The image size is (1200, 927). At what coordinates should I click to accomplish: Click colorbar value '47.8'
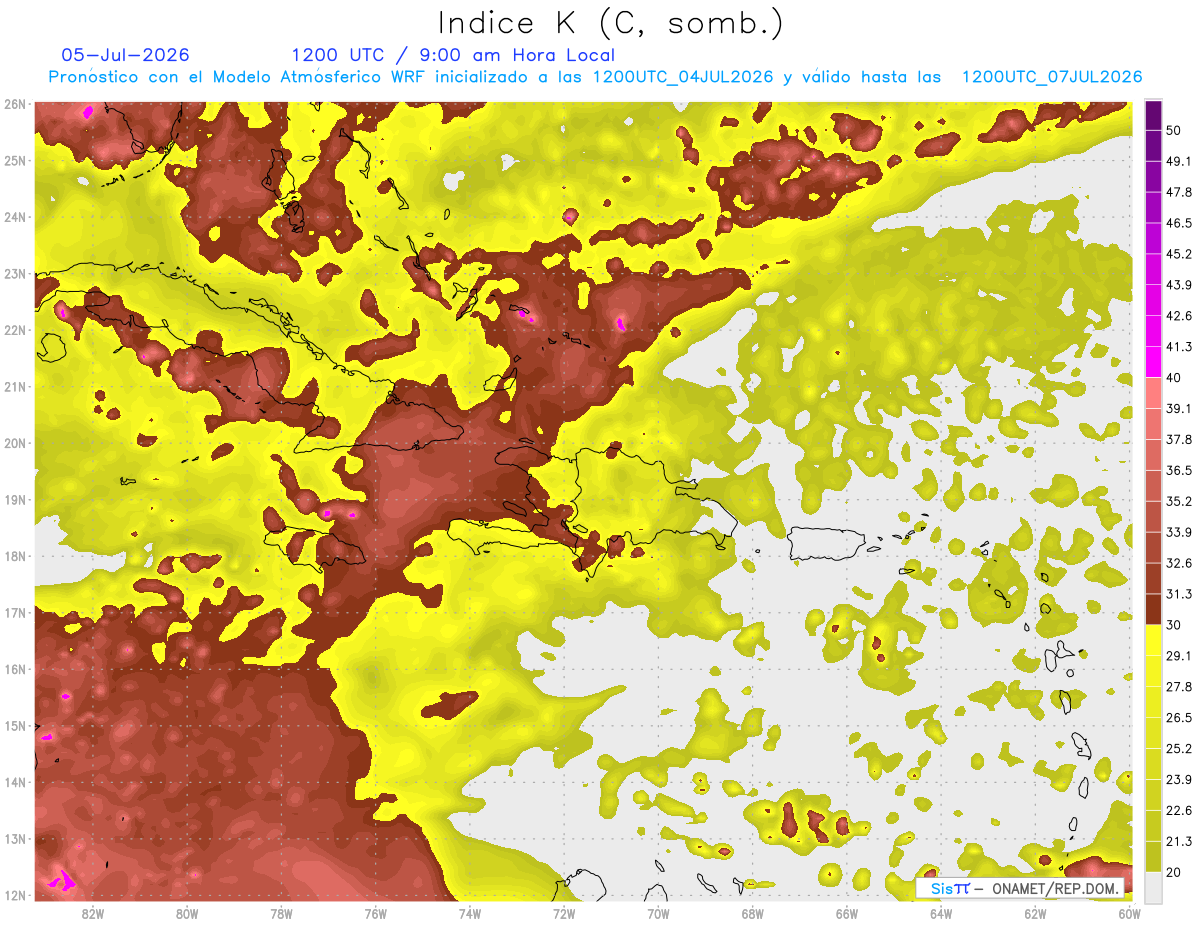(x=1179, y=192)
